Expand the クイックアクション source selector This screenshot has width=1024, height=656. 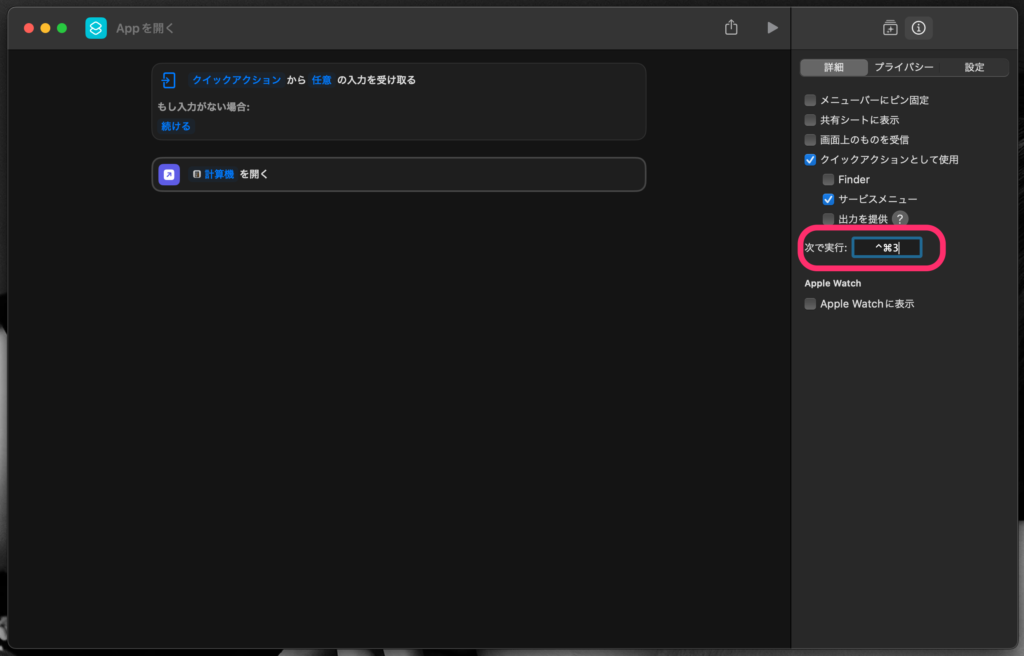[x=237, y=80]
